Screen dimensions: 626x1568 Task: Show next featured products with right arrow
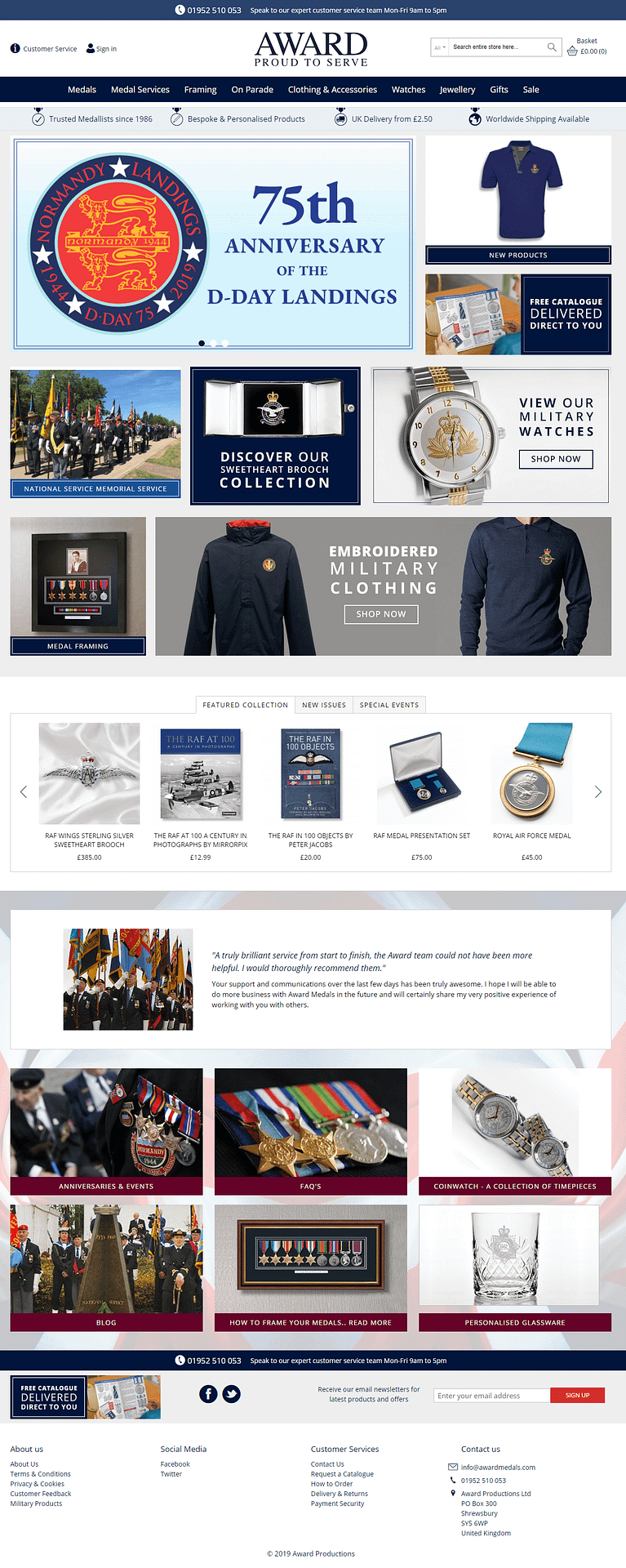tap(598, 791)
